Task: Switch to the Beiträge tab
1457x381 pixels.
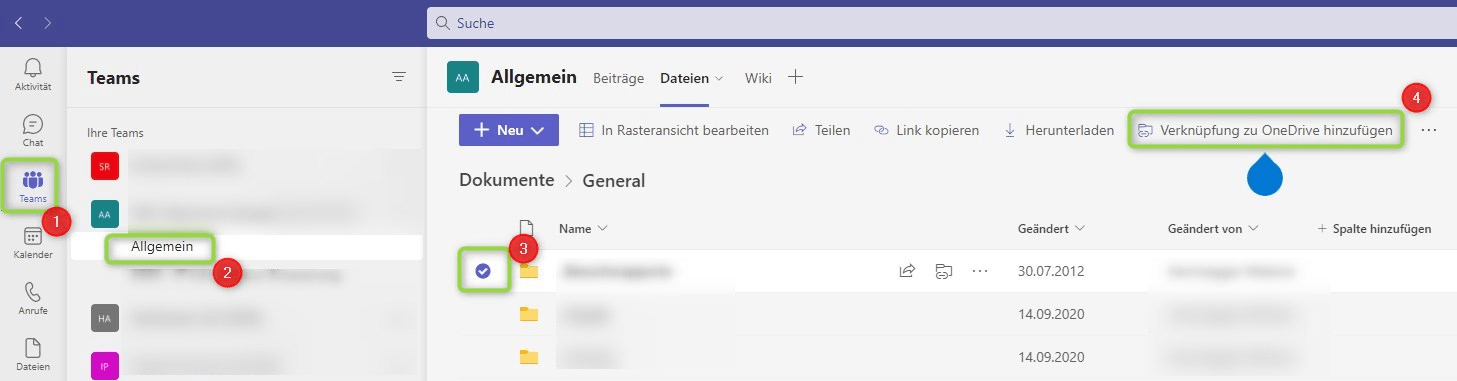Action: [618, 77]
